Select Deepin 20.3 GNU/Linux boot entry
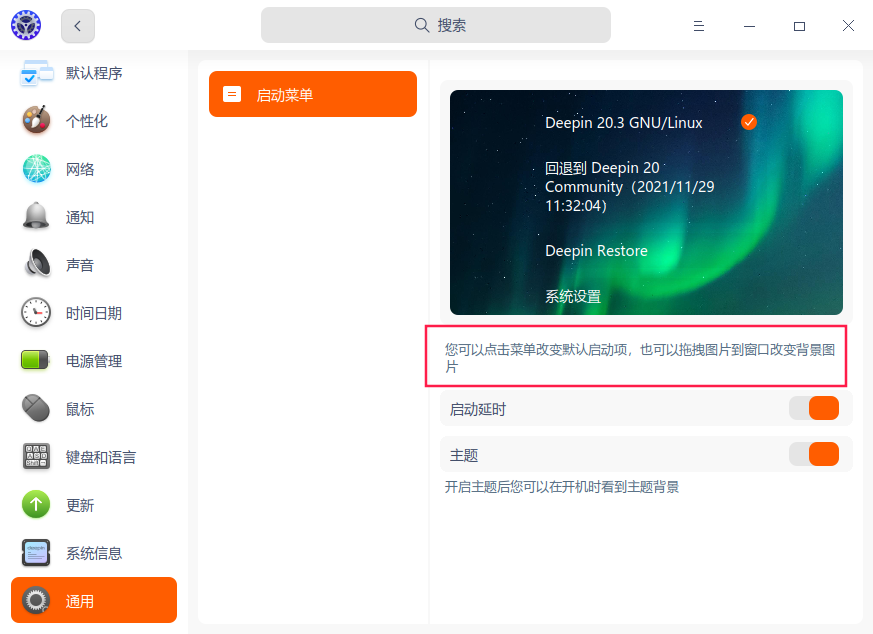Screen dimensions: 873x634 point(624,122)
